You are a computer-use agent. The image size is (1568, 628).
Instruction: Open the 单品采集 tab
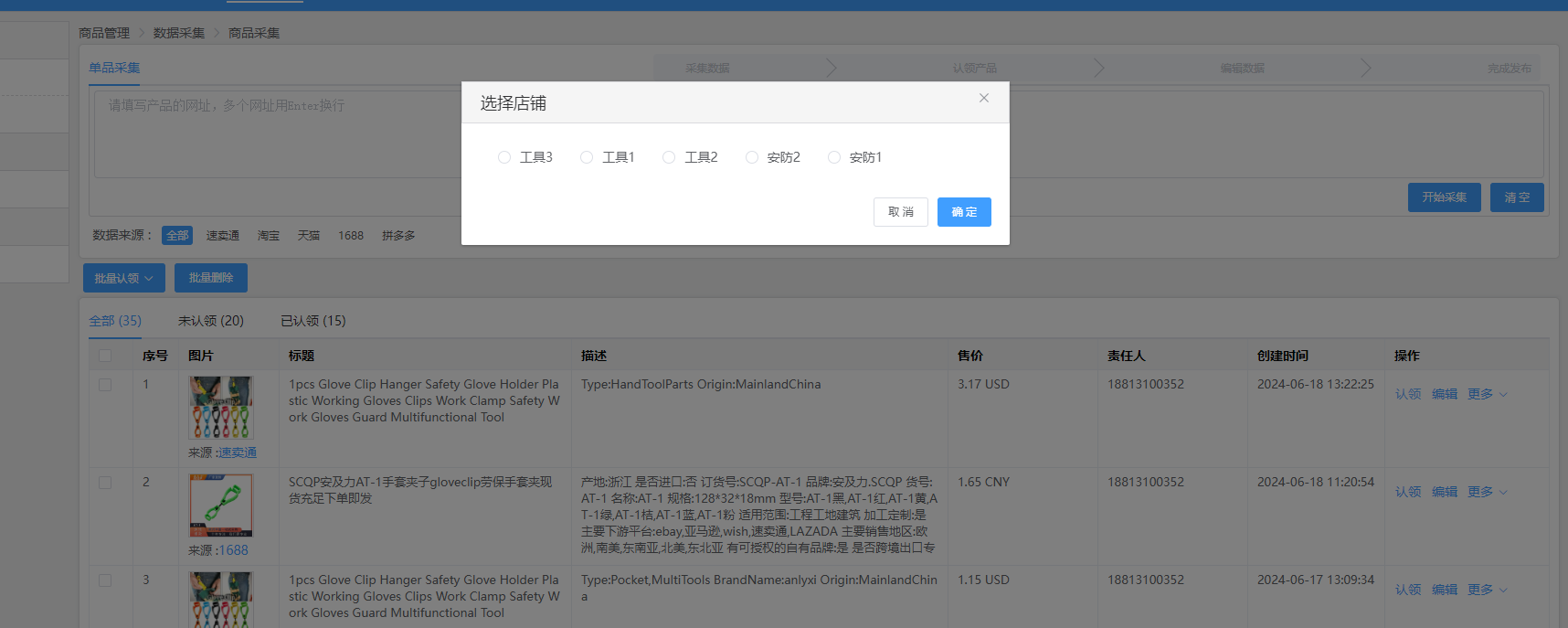114,68
